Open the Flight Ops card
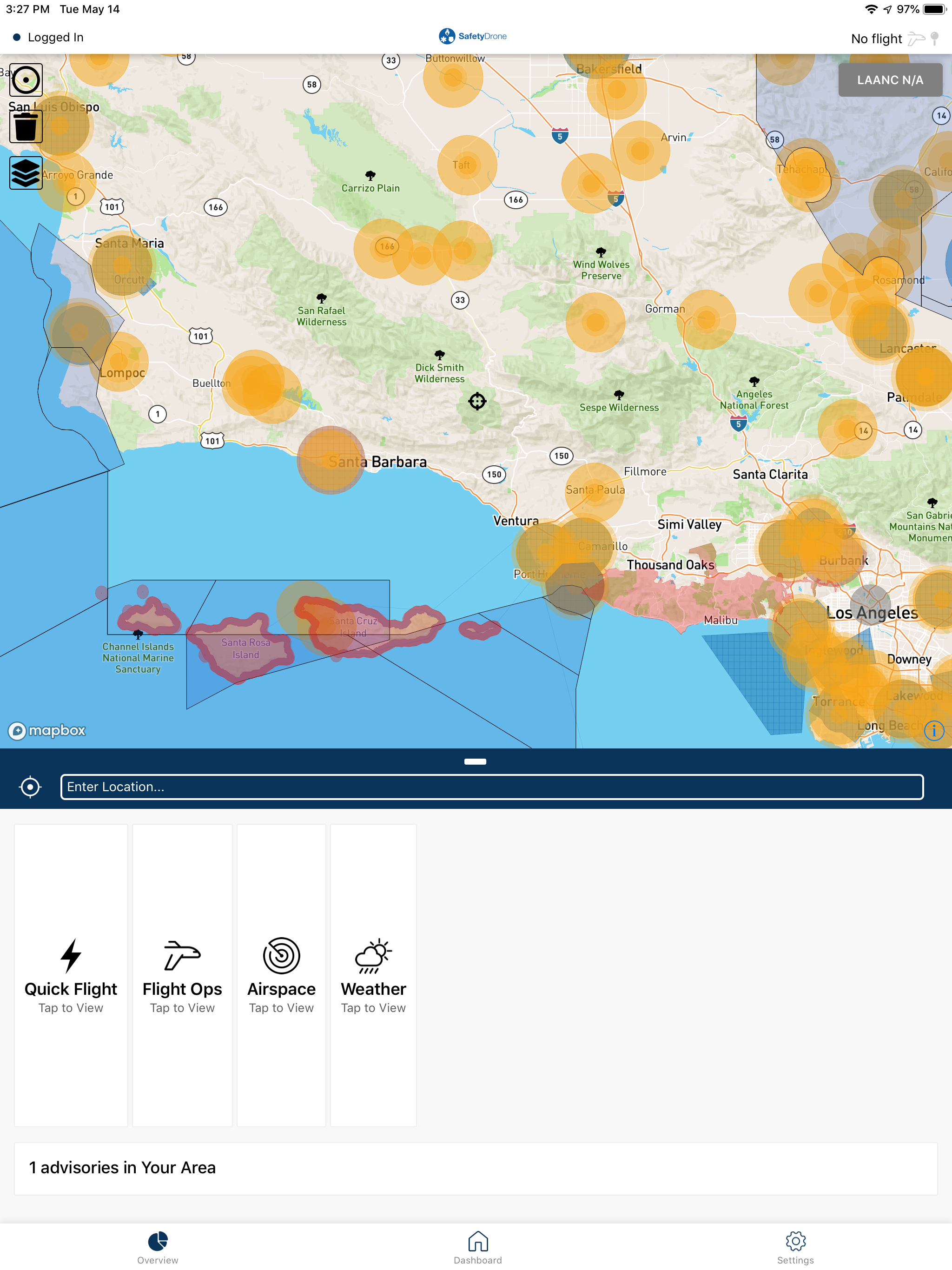 (x=183, y=975)
